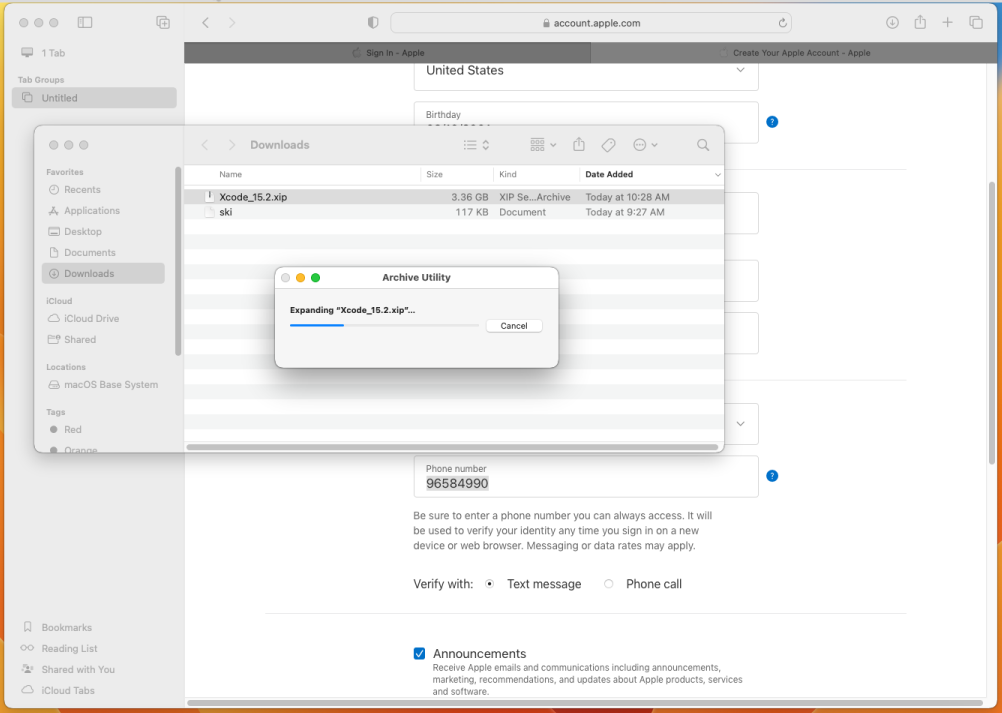Click the Finder back chevron
Image resolution: width=1002 pixels, height=713 pixels.
205,145
